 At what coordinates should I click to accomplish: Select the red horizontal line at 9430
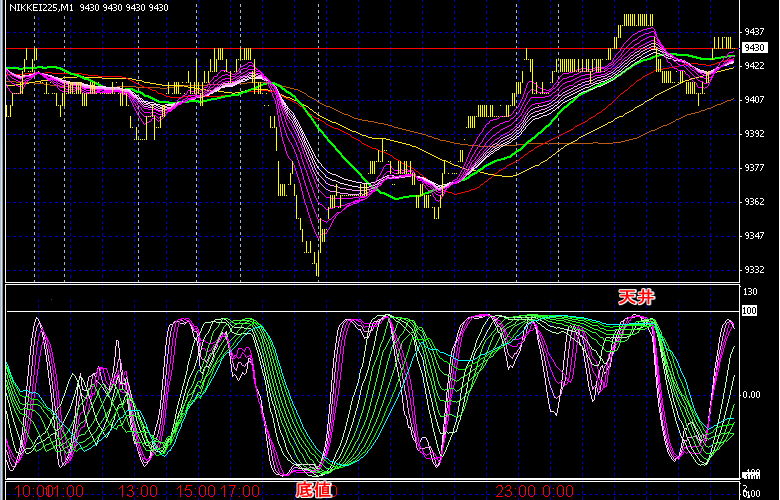[400, 48]
